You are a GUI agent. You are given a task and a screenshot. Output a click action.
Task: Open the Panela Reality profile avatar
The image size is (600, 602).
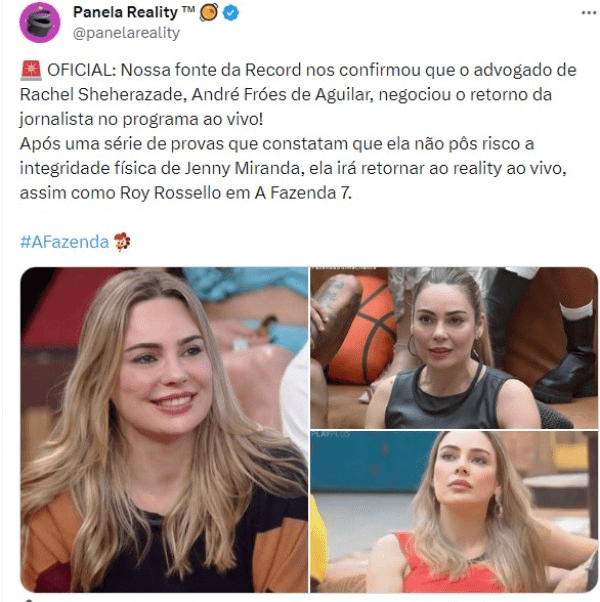pyautogui.click(x=40, y=22)
